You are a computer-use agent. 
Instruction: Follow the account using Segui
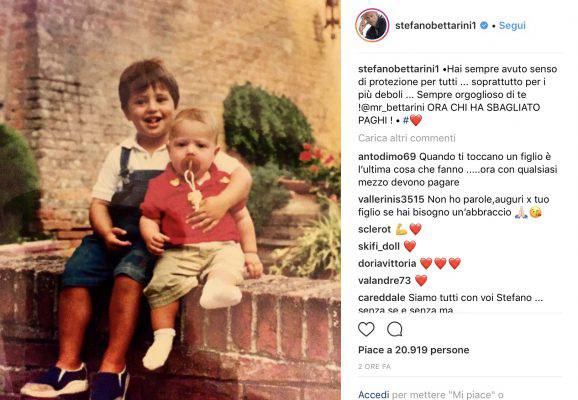pyautogui.click(x=512, y=25)
